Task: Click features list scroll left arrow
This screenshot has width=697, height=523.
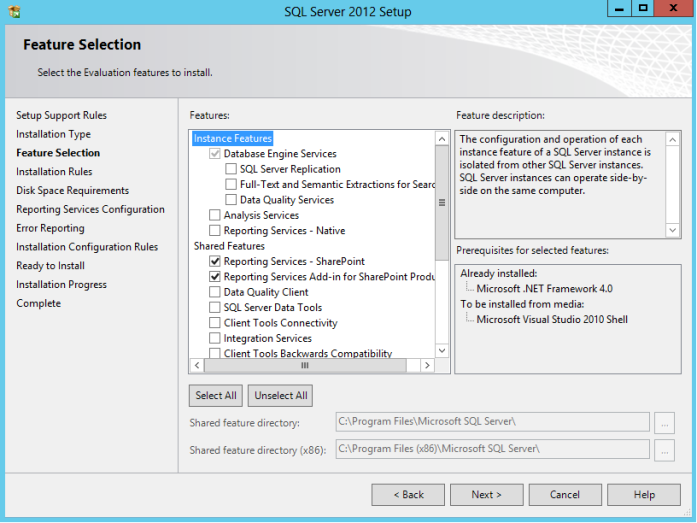Action: click(x=197, y=365)
